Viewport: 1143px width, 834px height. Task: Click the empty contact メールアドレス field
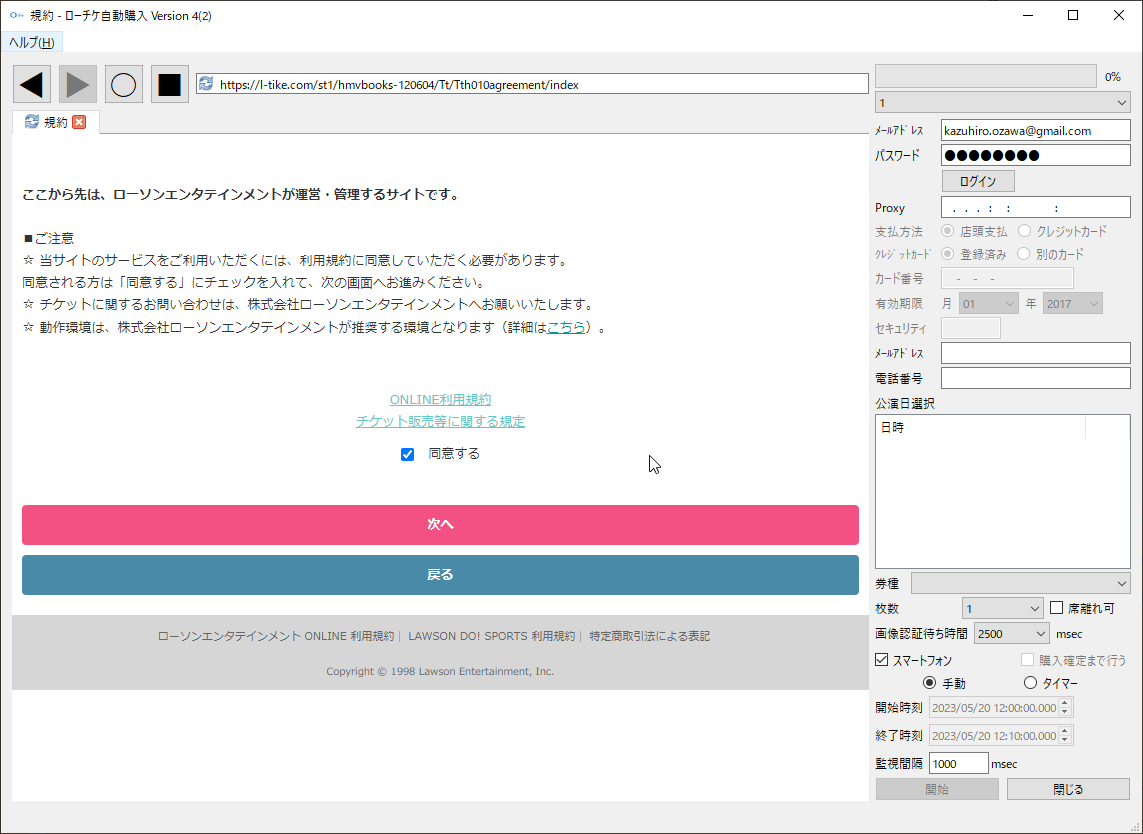pos(1035,353)
